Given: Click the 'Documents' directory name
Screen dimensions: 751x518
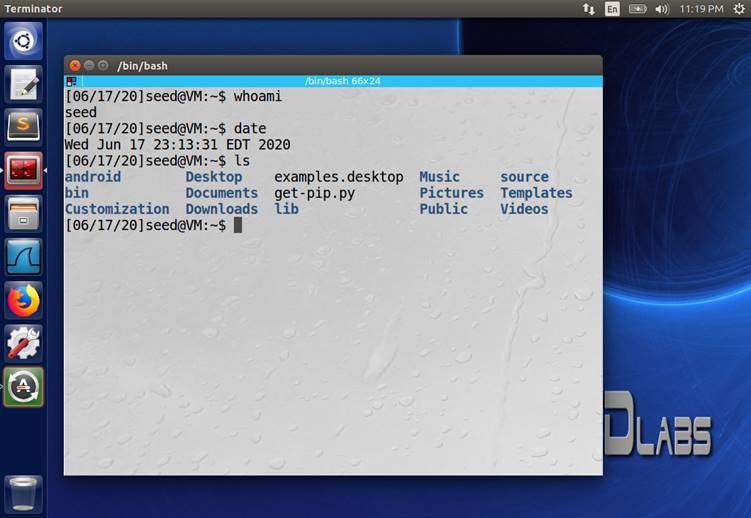Looking at the screenshot, I should click(x=222, y=193).
